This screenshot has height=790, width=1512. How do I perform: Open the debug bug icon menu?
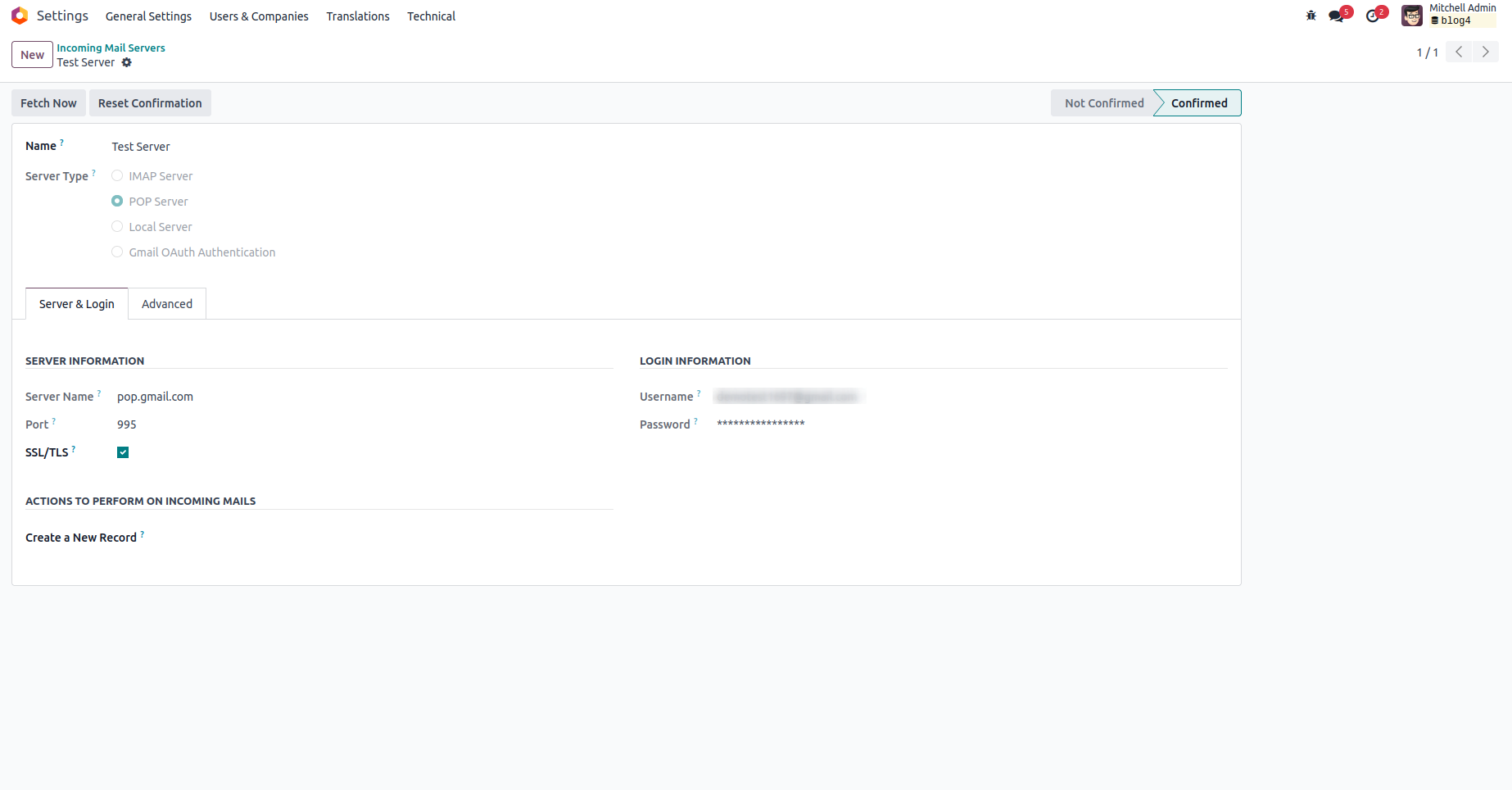(x=1311, y=16)
